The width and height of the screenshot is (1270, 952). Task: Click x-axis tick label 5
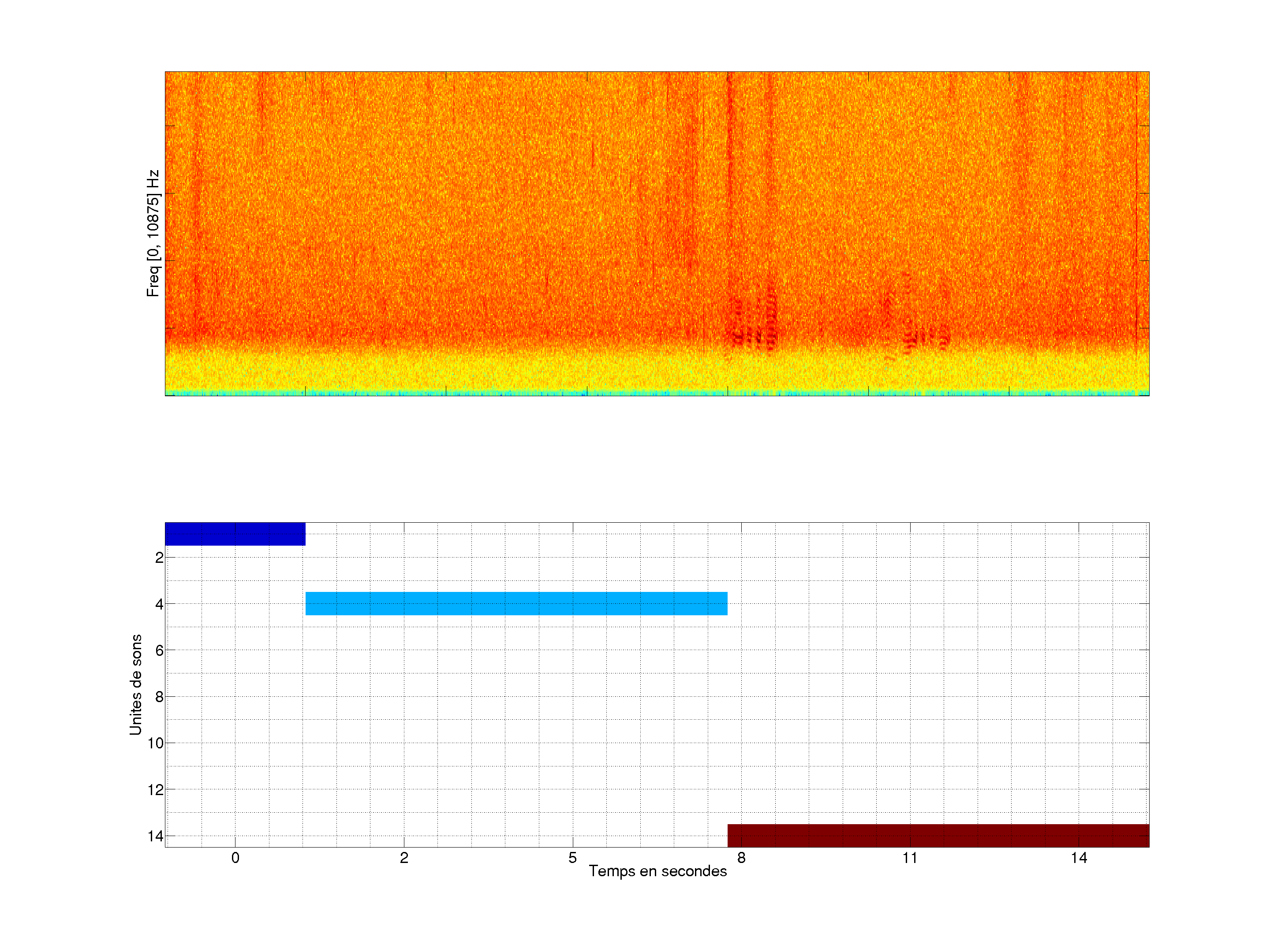(x=572, y=858)
